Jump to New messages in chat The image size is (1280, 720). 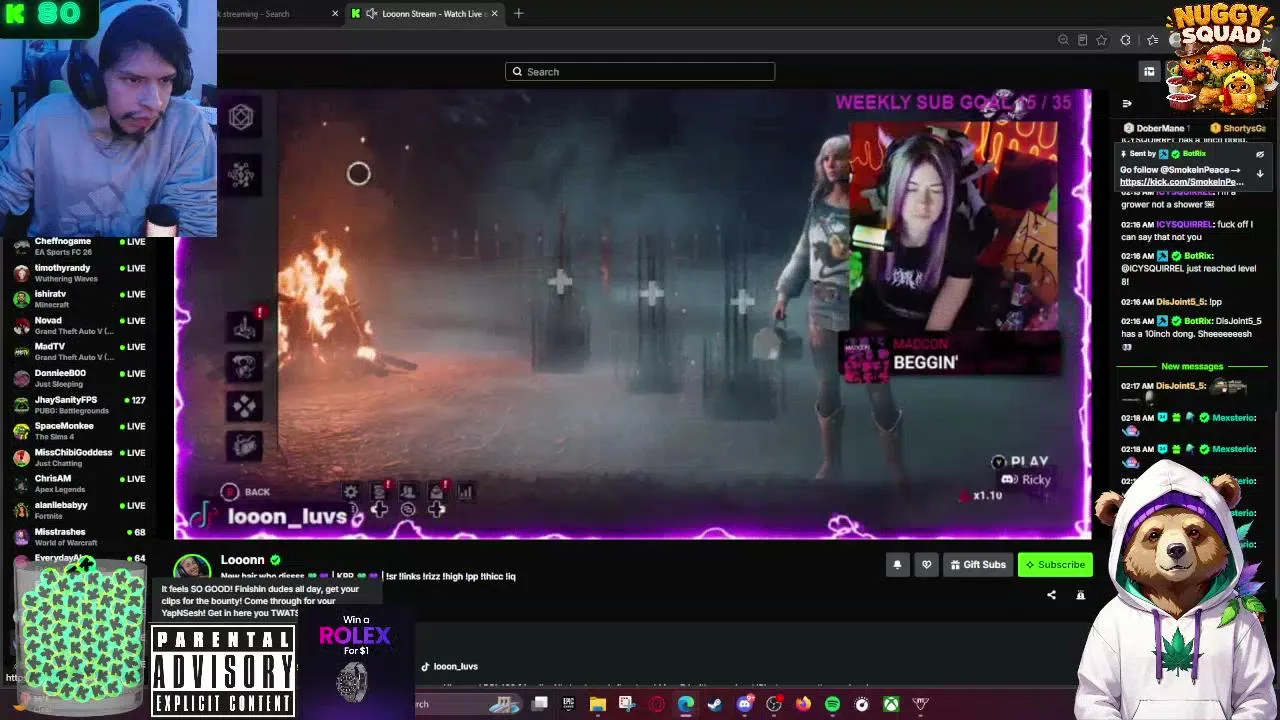point(1192,367)
